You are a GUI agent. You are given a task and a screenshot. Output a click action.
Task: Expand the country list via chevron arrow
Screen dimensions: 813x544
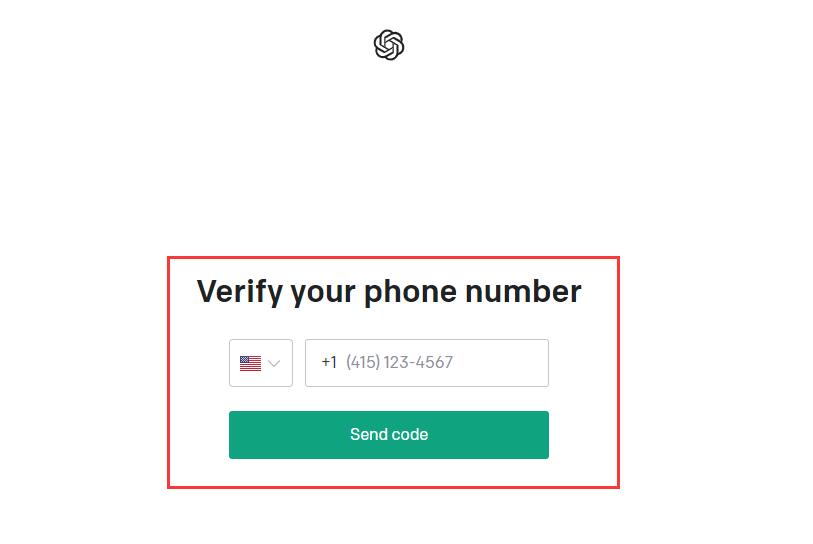[274, 363]
